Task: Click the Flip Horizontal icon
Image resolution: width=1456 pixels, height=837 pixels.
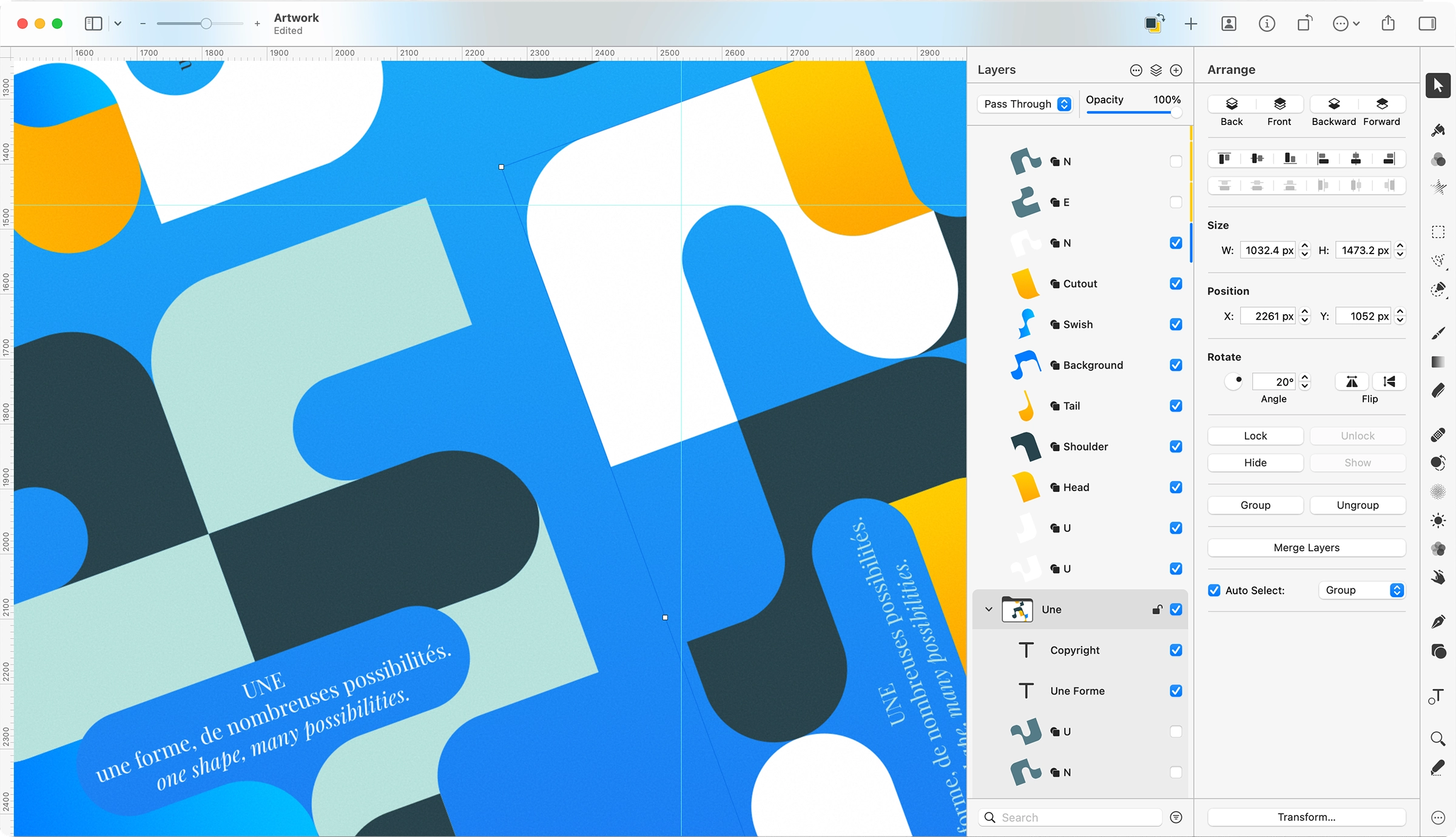Action: coord(1352,382)
